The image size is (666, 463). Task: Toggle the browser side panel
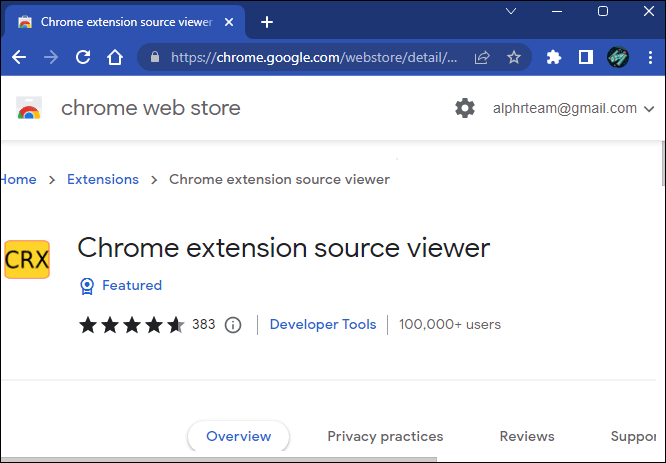pyautogui.click(x=586, y=57)
